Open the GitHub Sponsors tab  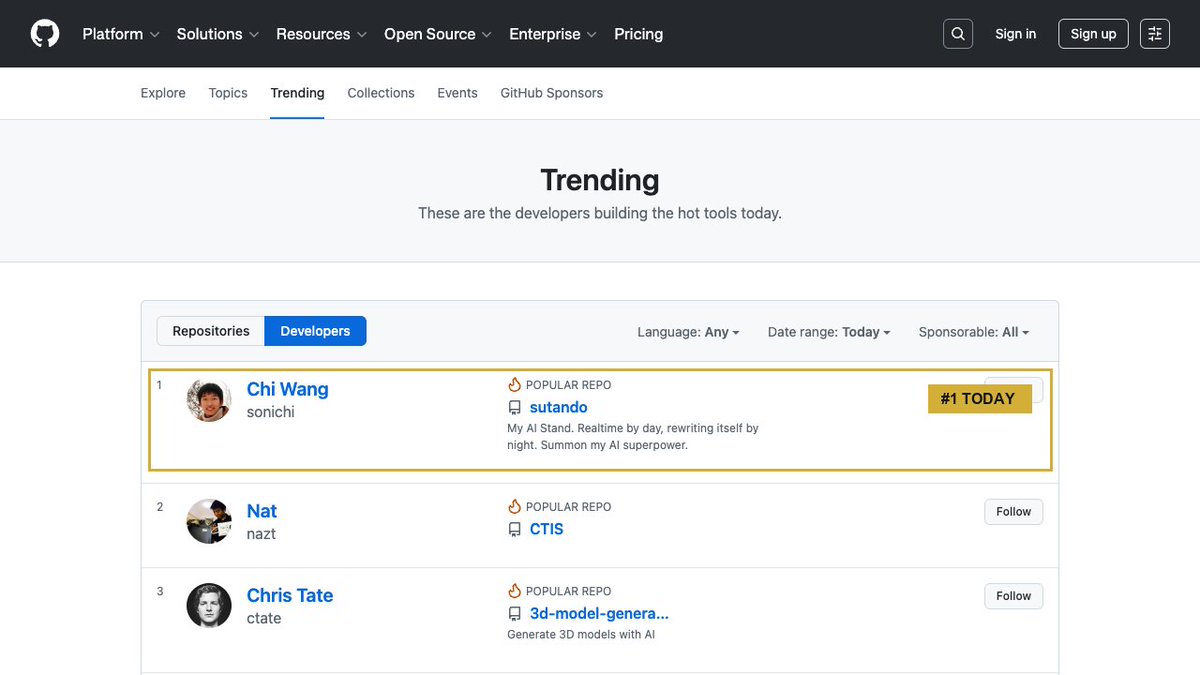552,93
